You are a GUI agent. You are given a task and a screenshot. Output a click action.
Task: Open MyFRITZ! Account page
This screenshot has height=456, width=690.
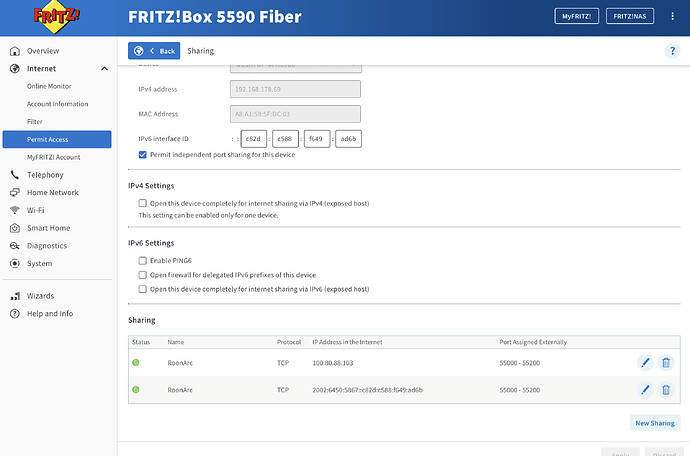click(53, 157)
